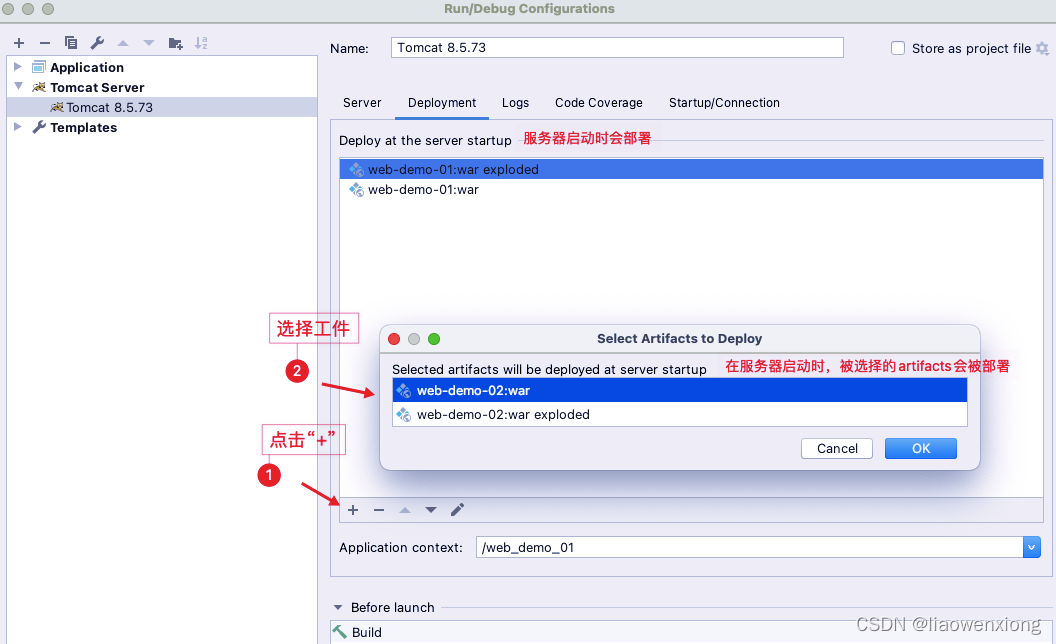Screen dimensions: 1056x644
Task: Expand the Templates tree node
Action: click(18, 127)
